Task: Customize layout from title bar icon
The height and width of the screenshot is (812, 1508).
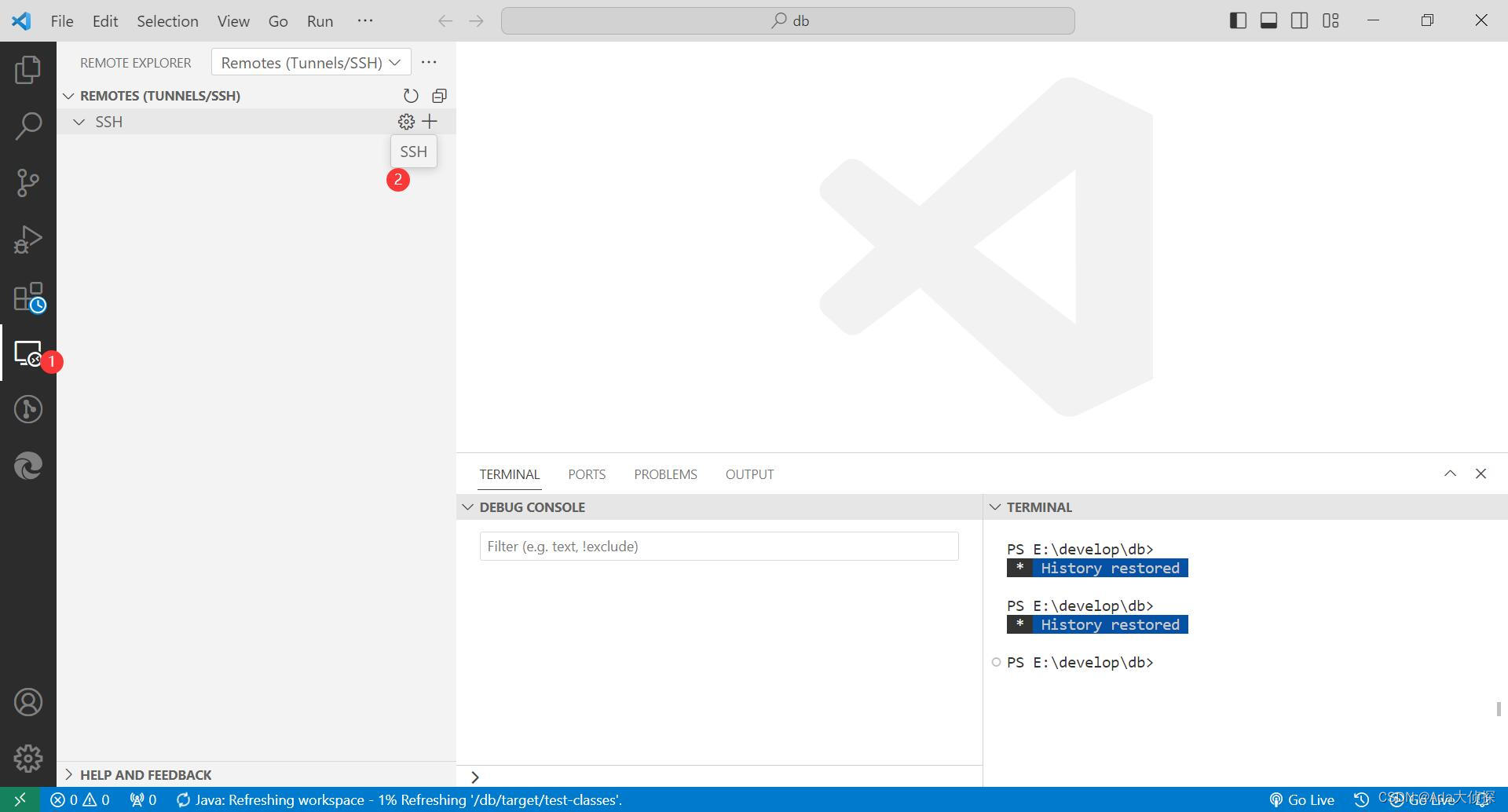Action: click(x=1330, y=21)
